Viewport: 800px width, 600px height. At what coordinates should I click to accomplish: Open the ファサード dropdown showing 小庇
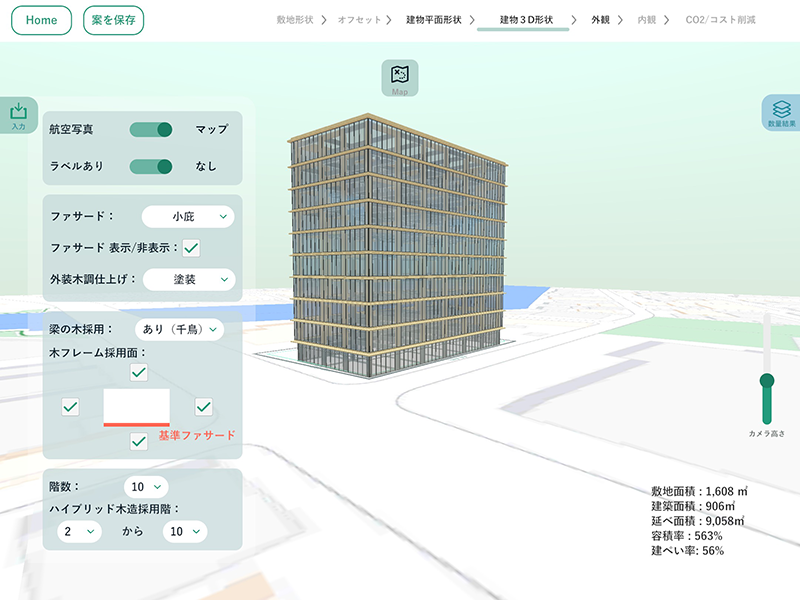[188, 216]
